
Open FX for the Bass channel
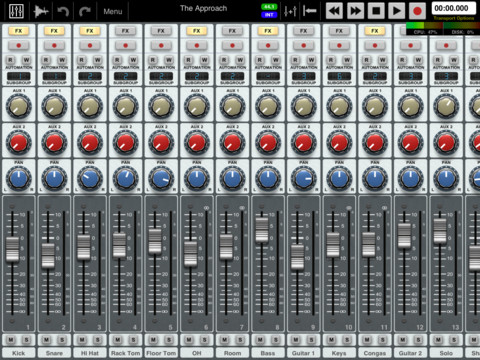[268, 31]
